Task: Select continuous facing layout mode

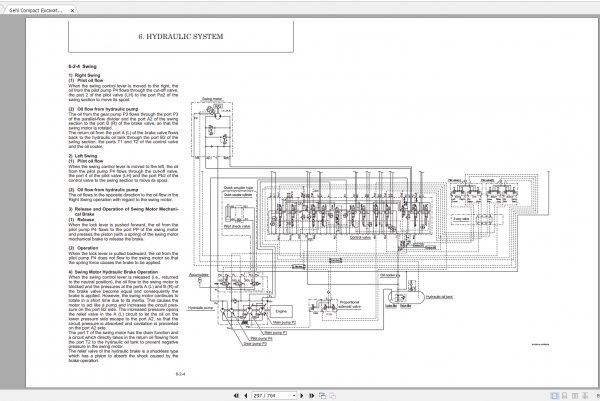Action: pyautogui.click(x=585, y=396)
